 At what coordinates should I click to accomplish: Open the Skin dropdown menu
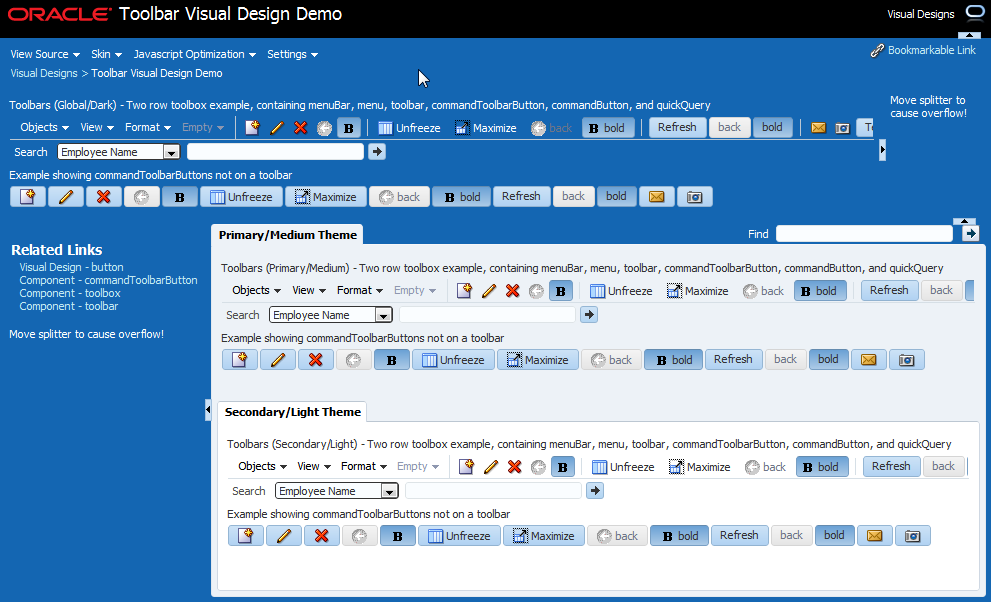[106, 54]
